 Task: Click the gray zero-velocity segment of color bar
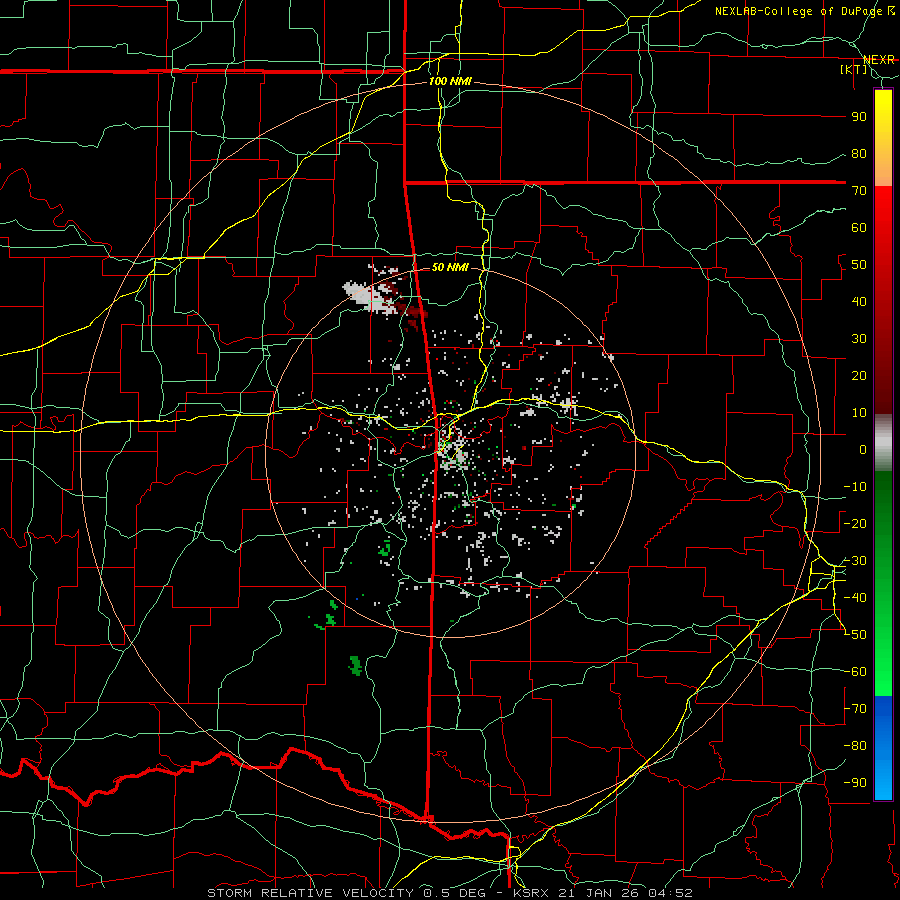883,443
